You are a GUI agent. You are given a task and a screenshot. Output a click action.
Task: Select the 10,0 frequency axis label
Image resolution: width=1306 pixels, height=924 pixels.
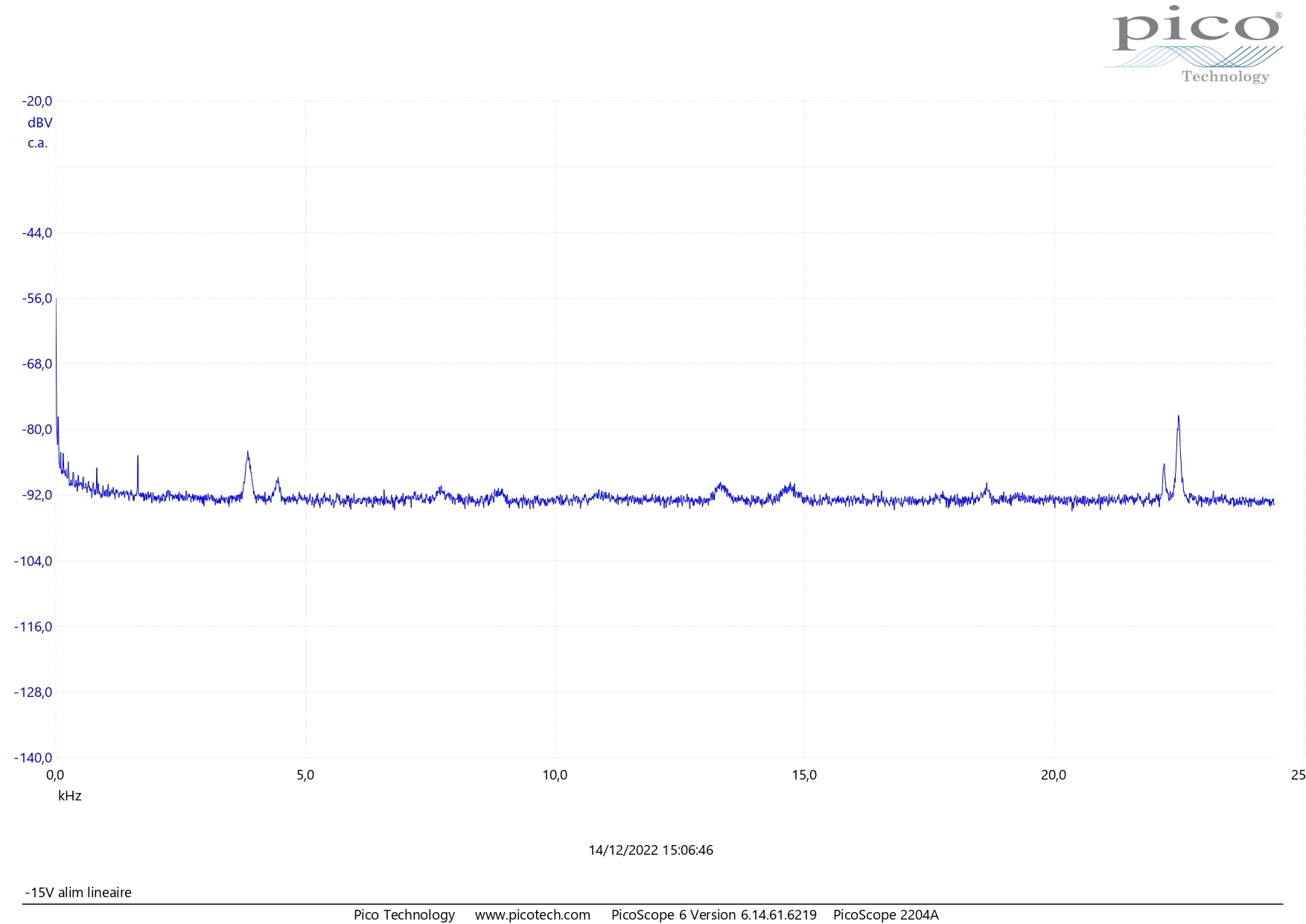pos(555,775)
